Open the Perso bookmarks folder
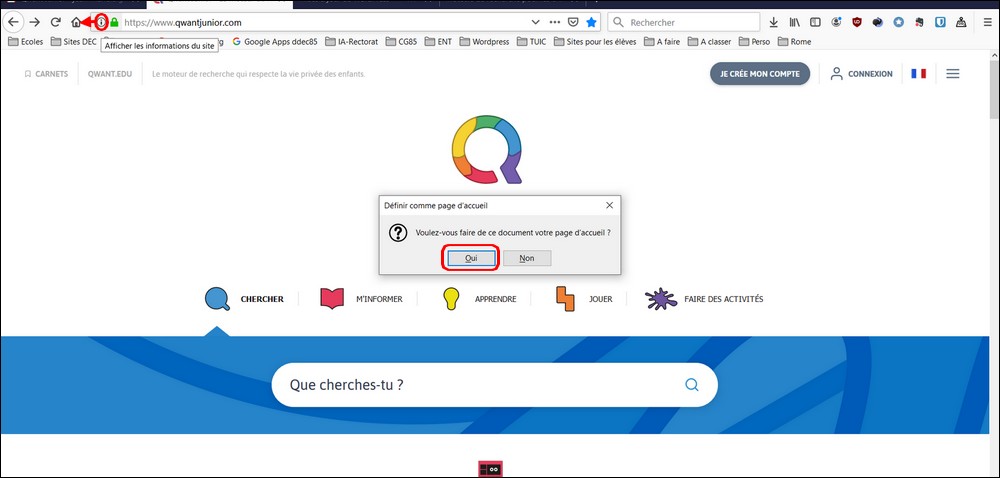Viewport: 1000px width, 478px height. pos(754,41)
